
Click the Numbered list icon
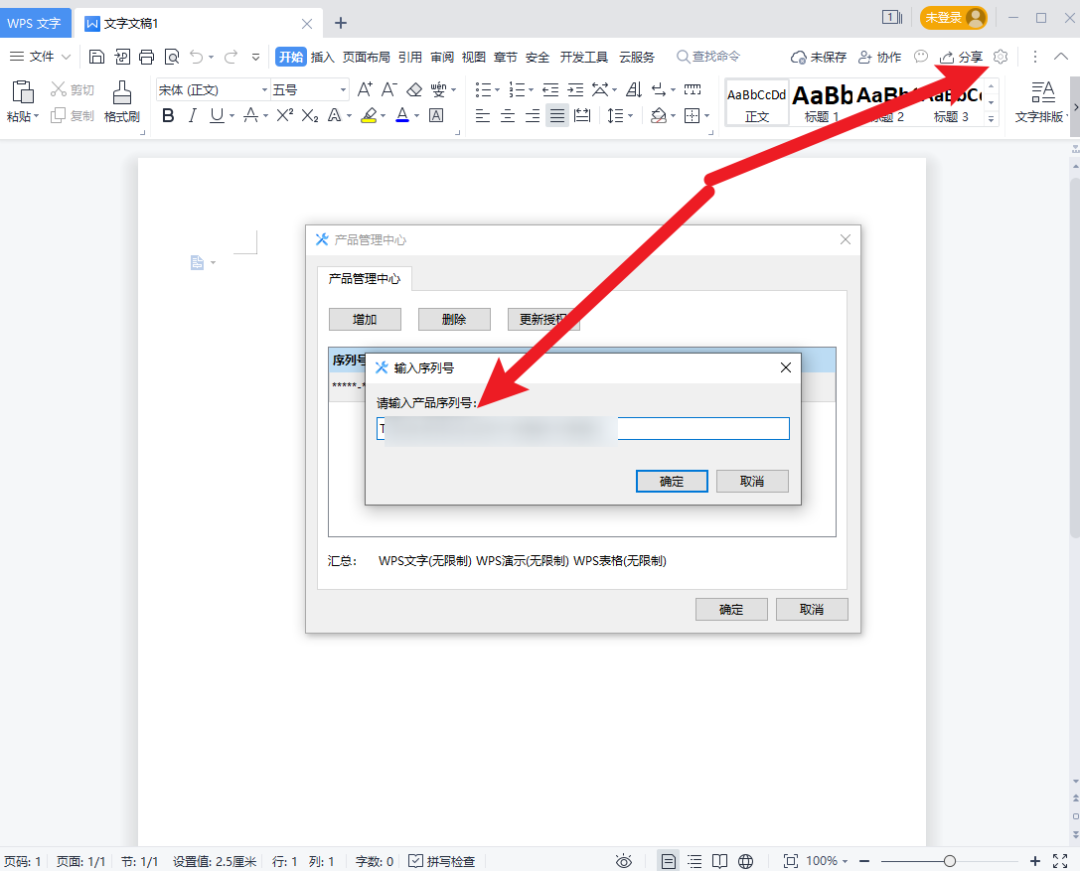(517, 90)
